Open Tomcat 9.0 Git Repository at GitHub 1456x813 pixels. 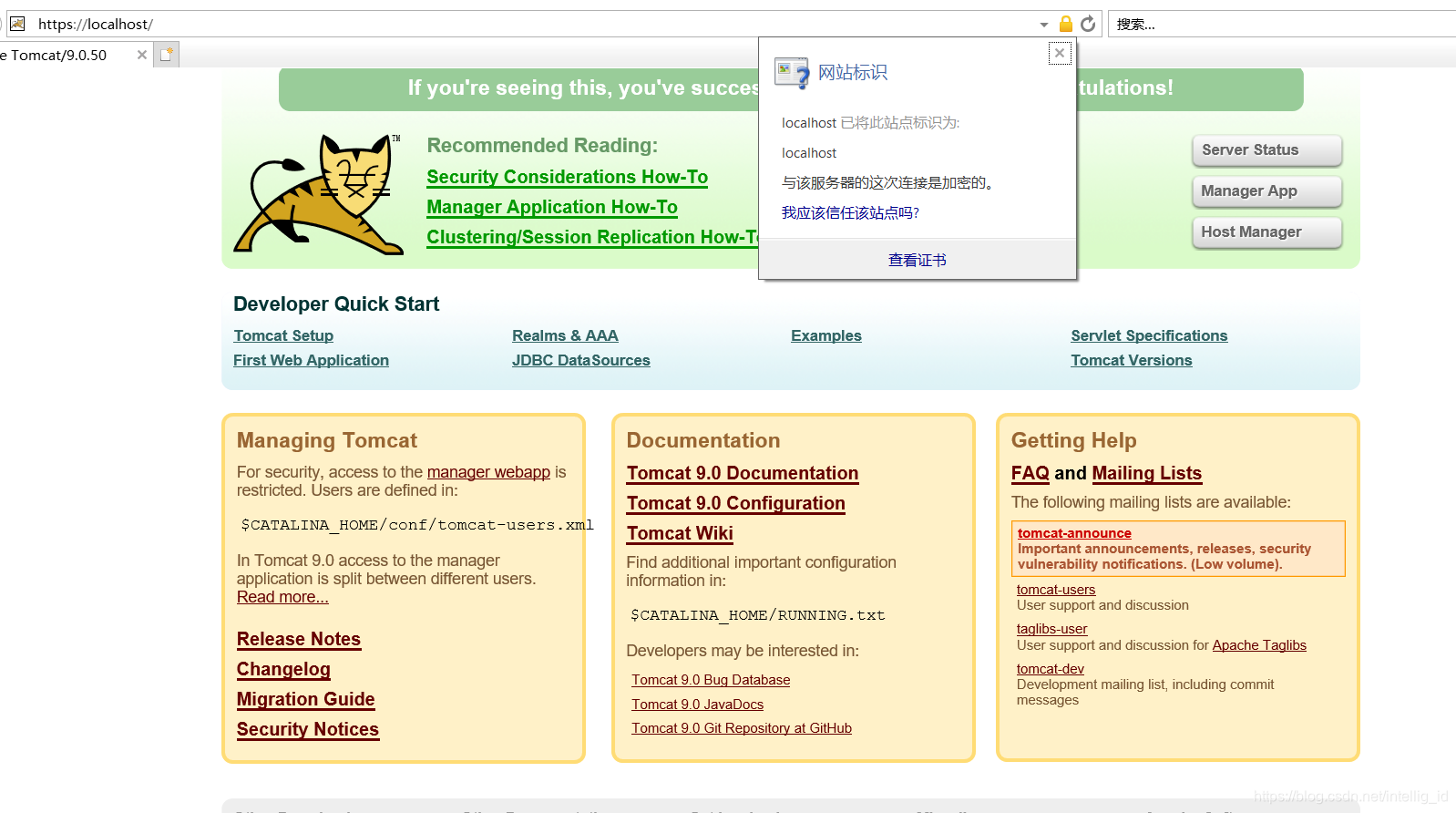point(742,728)
